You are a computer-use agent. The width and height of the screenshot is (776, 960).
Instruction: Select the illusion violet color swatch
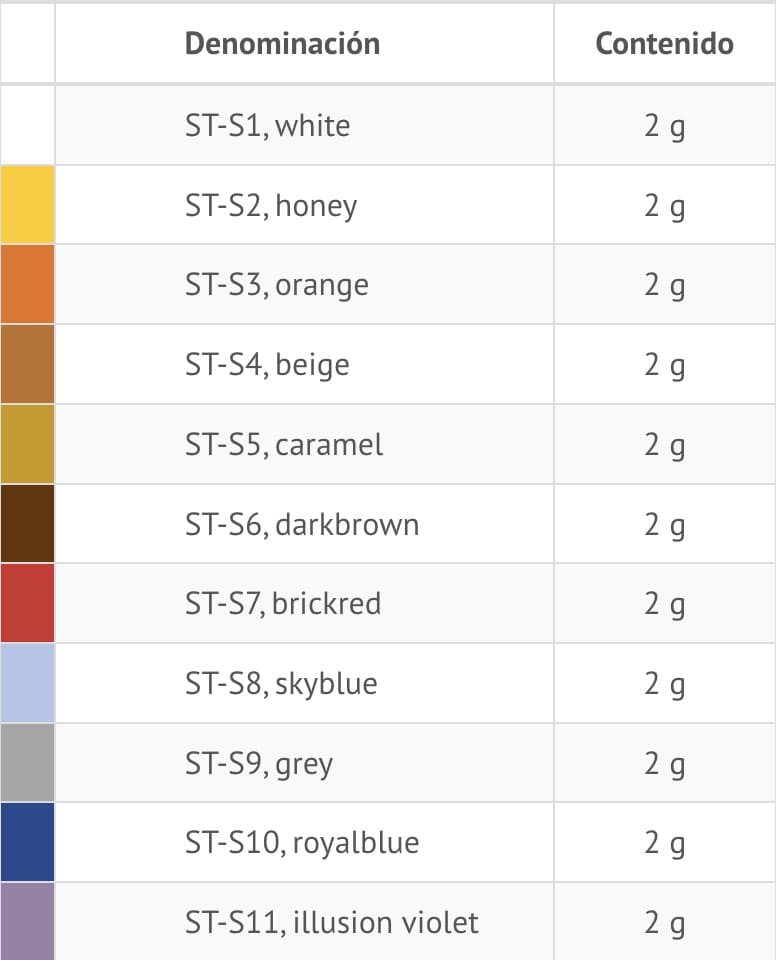coord(27,921)
